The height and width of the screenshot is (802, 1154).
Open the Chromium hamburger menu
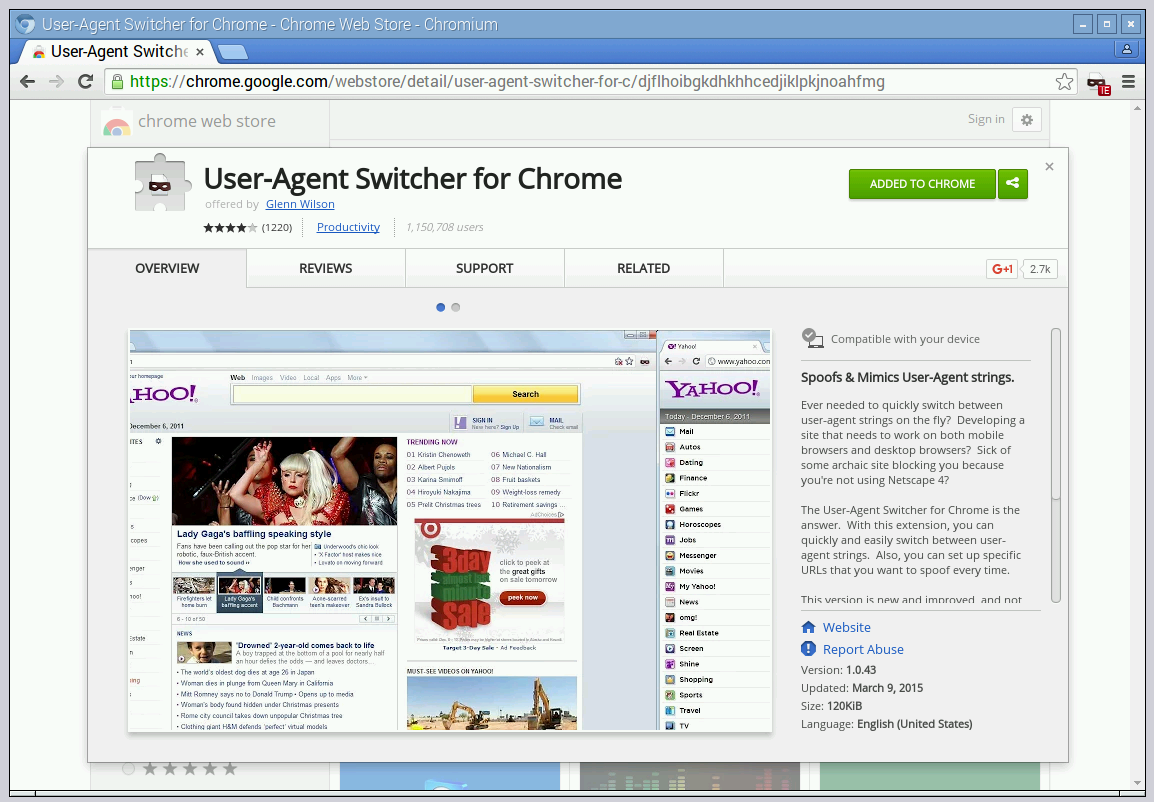(1128, 82)
